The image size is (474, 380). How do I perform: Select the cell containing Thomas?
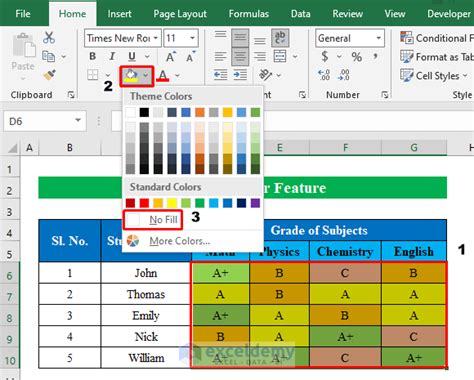click(x=146, y=294)
